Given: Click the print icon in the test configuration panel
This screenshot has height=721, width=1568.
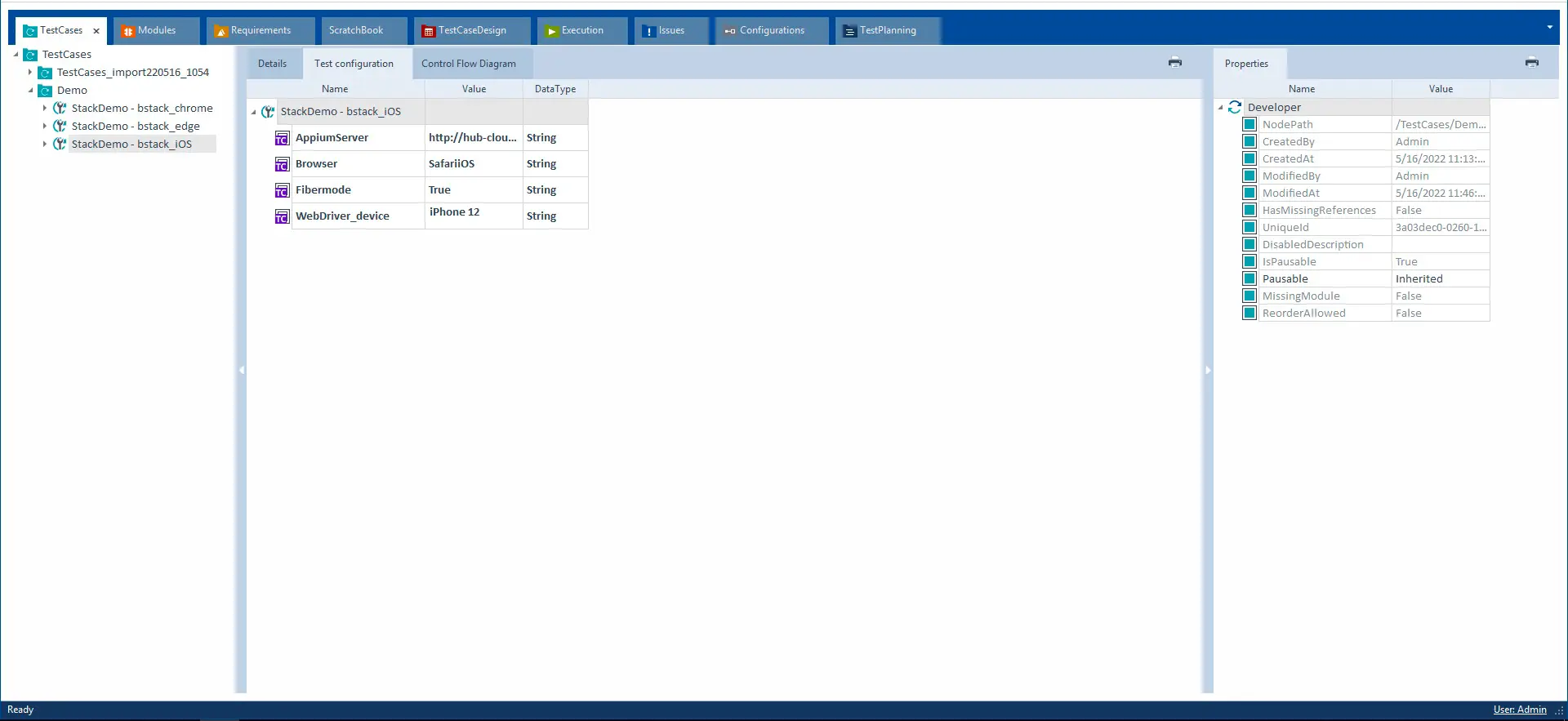Looking at the screenshot, I should [x=1174, y=62].
